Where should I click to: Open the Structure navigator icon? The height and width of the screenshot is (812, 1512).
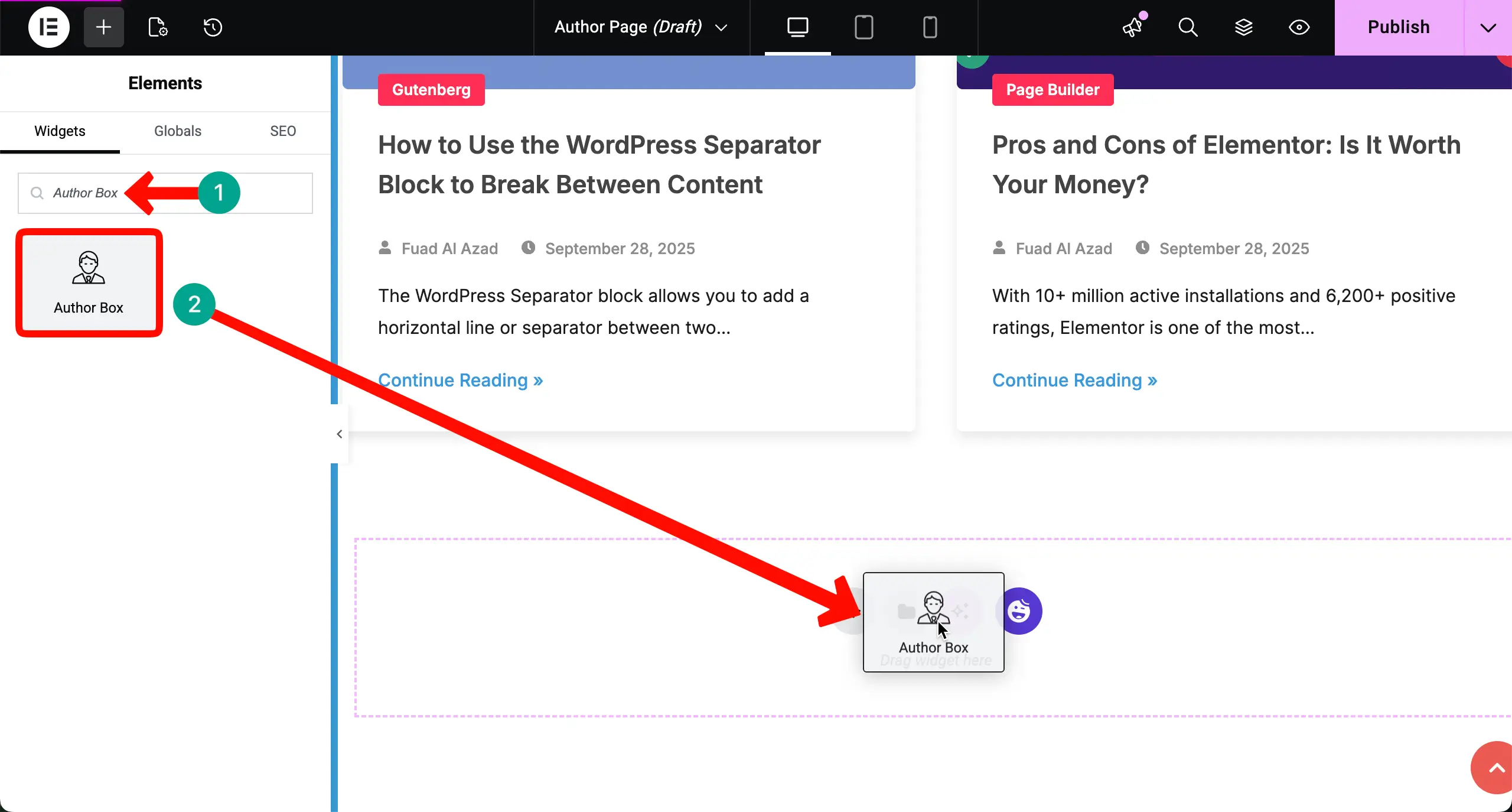coord(1244,28)
